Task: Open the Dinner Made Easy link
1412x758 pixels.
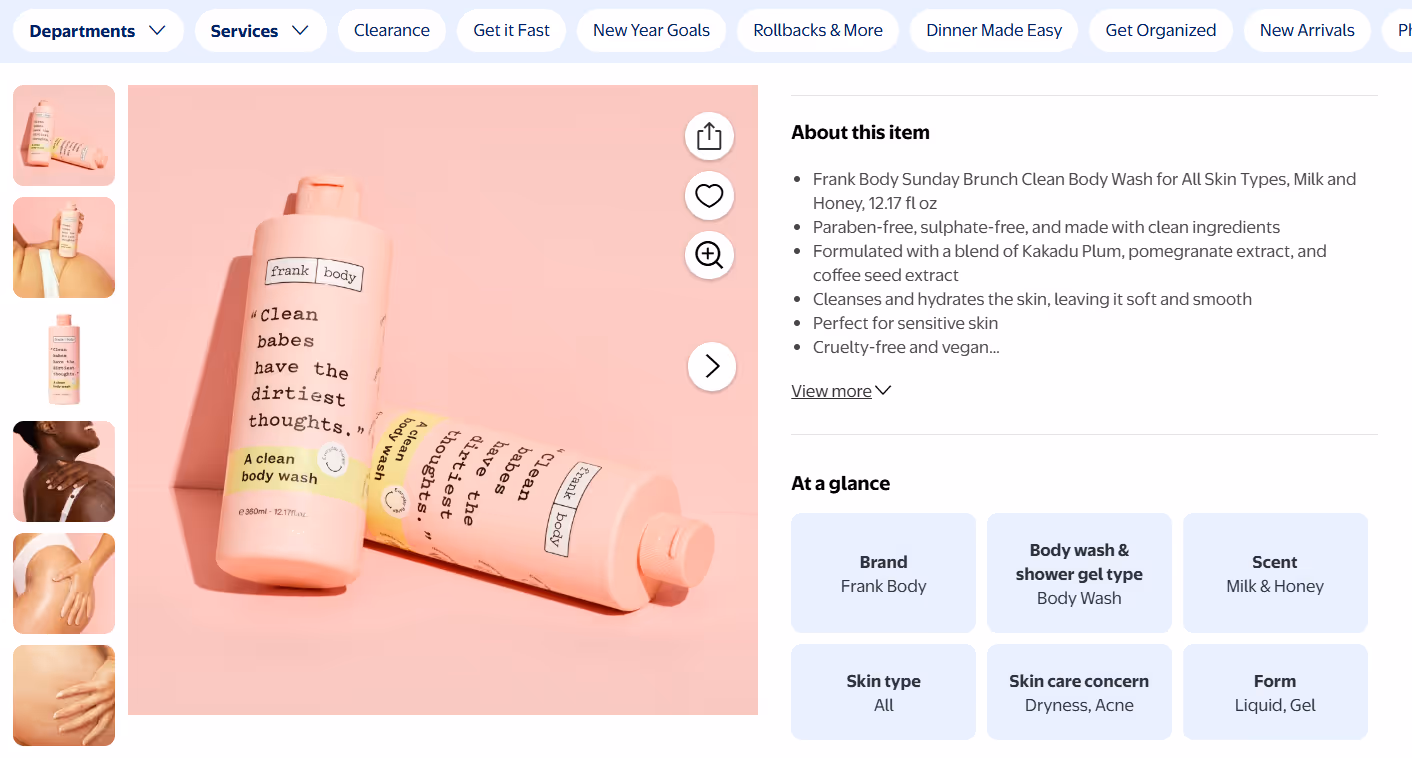Action: (x=993, y=30)
